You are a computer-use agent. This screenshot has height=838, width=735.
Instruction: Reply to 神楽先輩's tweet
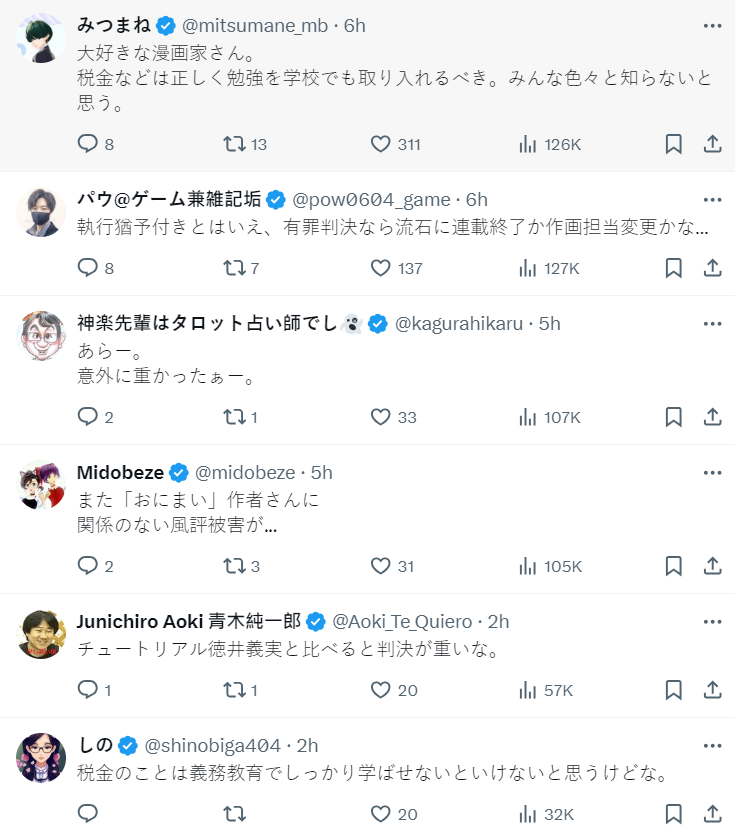pos(89,417)
